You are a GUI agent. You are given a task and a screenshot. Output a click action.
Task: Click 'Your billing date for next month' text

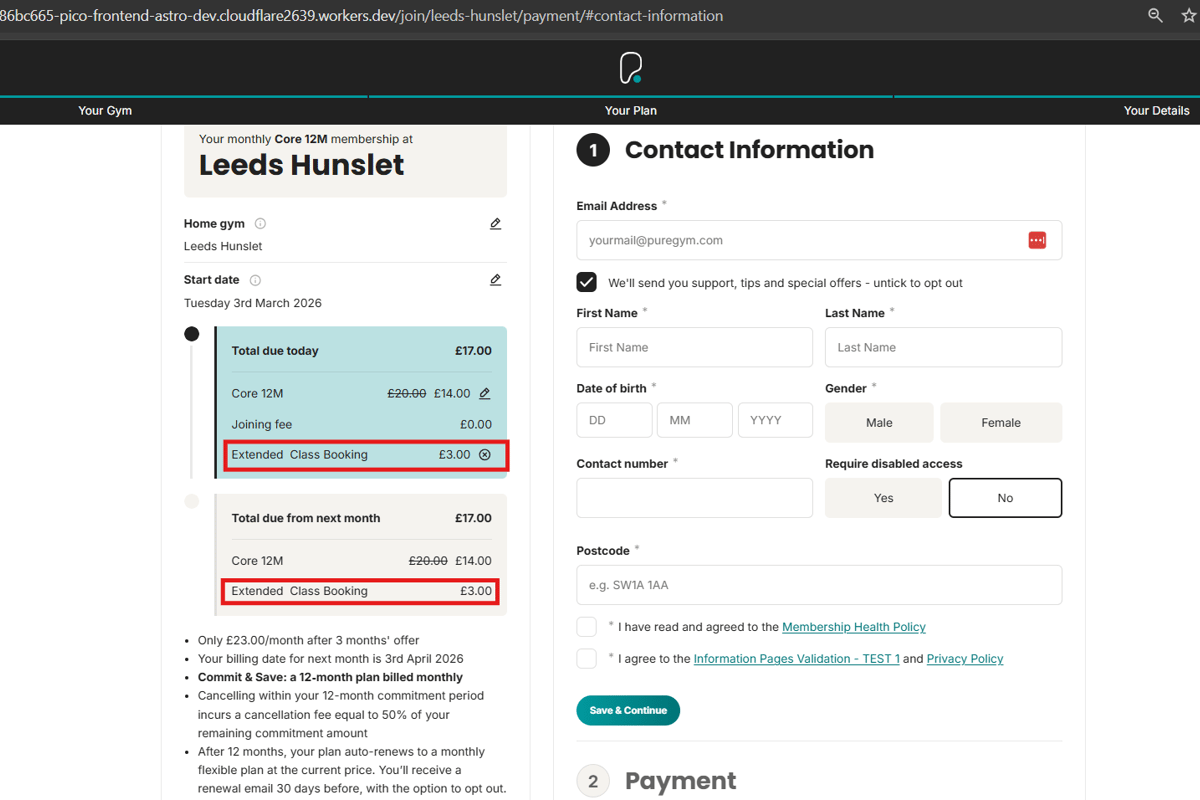click(331, 659)
